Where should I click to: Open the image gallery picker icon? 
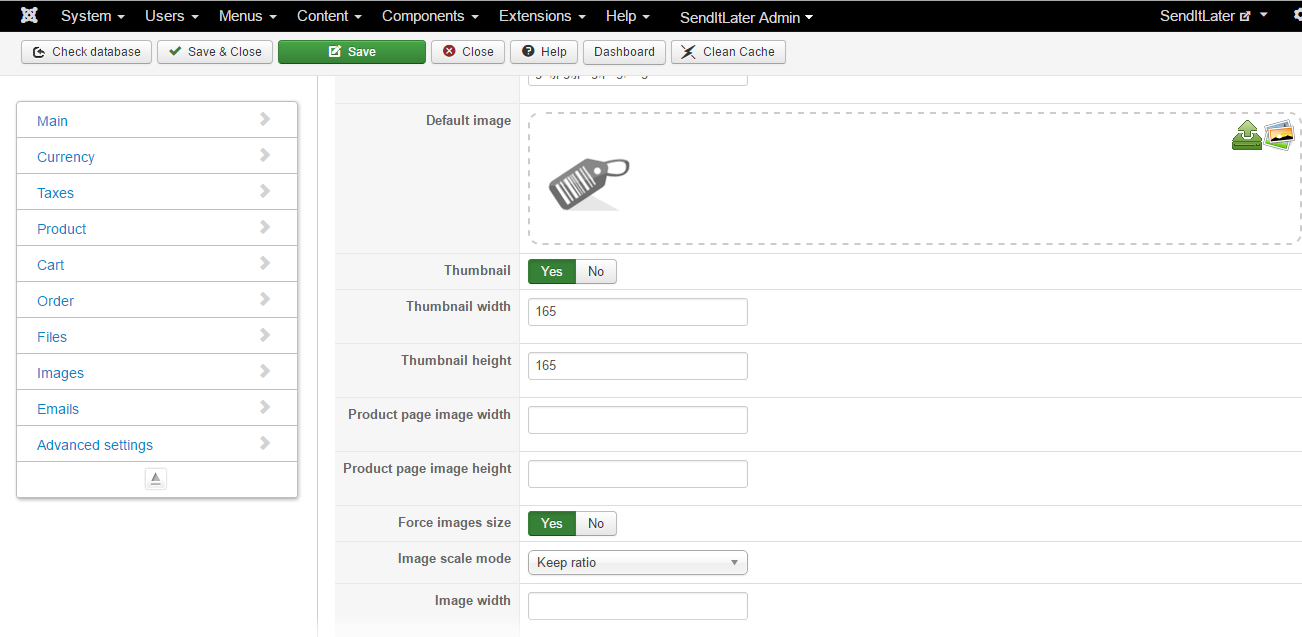(x=1279, y=135)
